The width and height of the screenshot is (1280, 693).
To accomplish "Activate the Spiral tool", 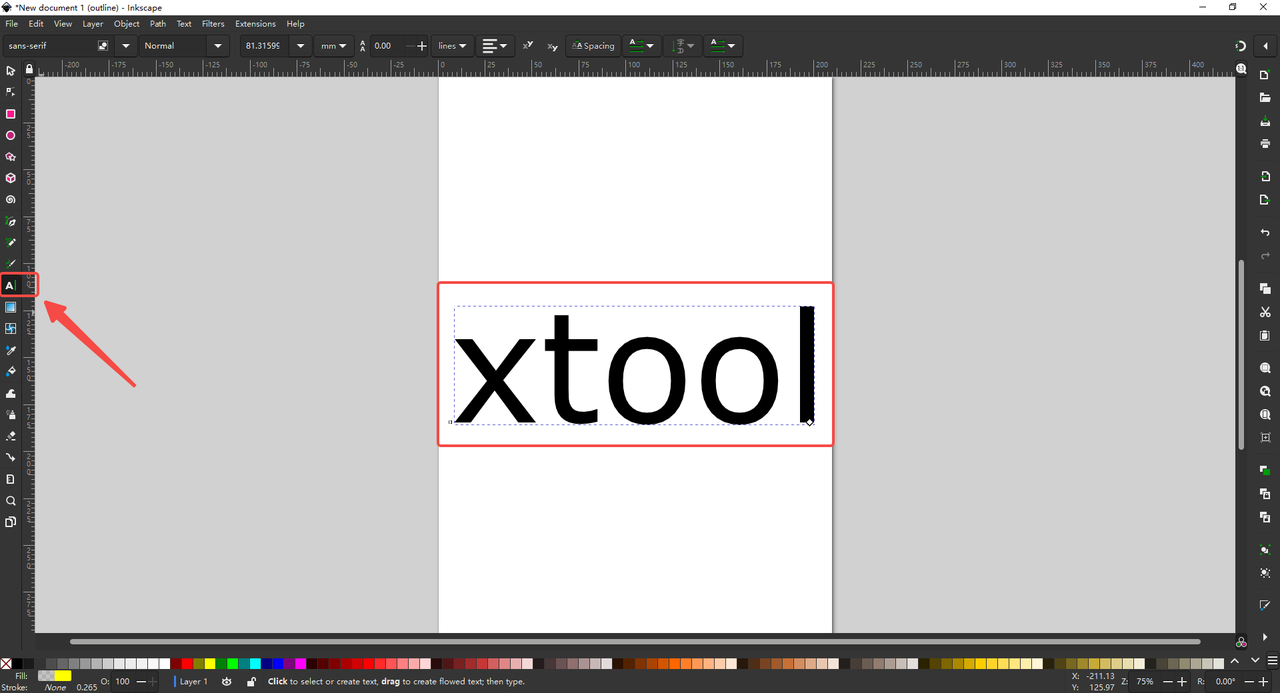I will pyautogui.click(x=11, y=200).
